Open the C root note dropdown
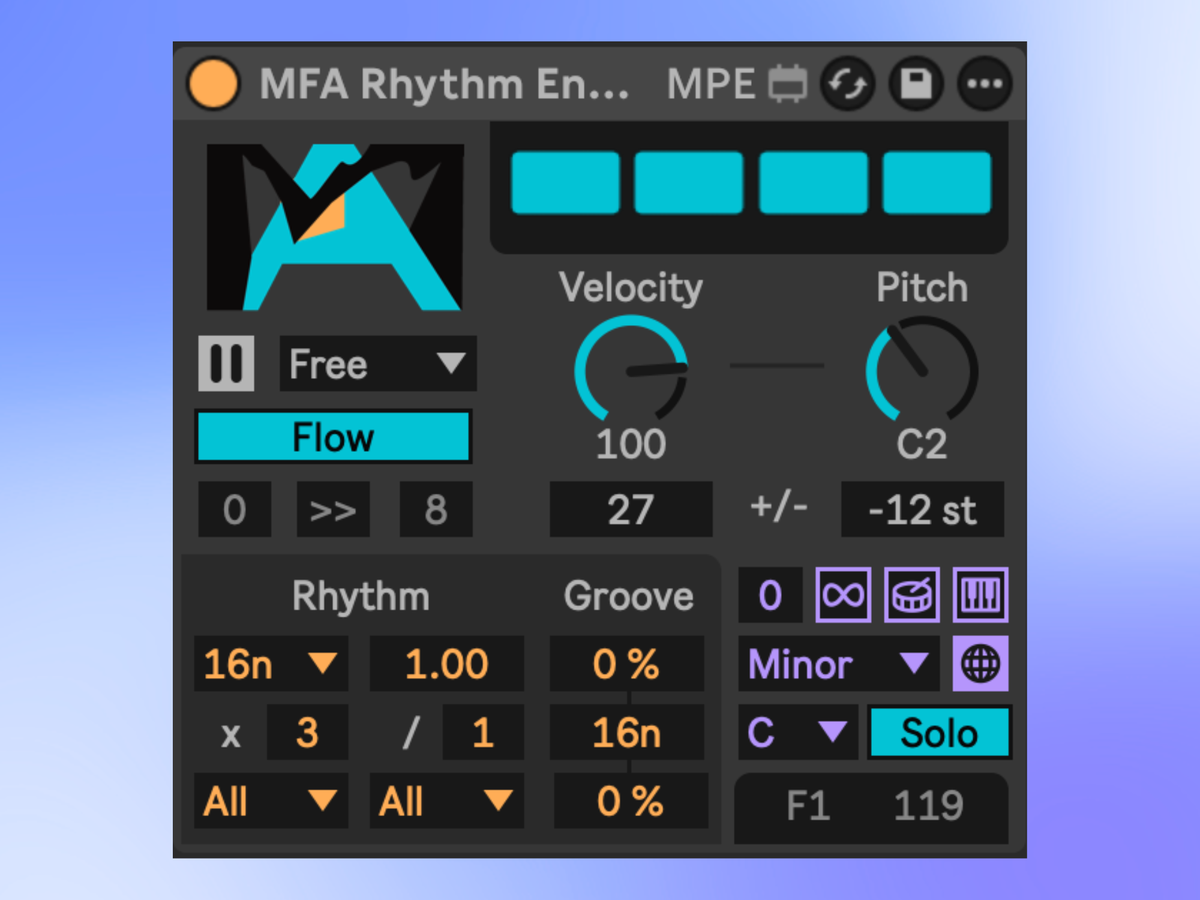The width and height of the screenshot is (1200, 900). (x=798, y=733)
